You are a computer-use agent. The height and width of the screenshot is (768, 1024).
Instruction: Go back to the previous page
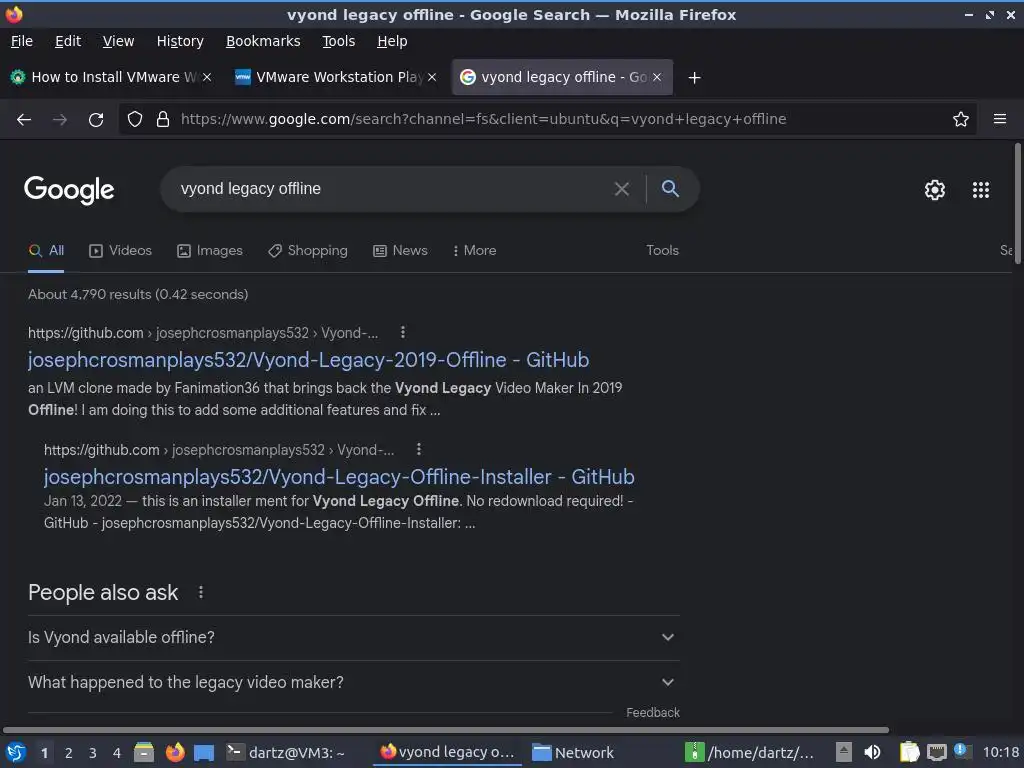[24, 120]
